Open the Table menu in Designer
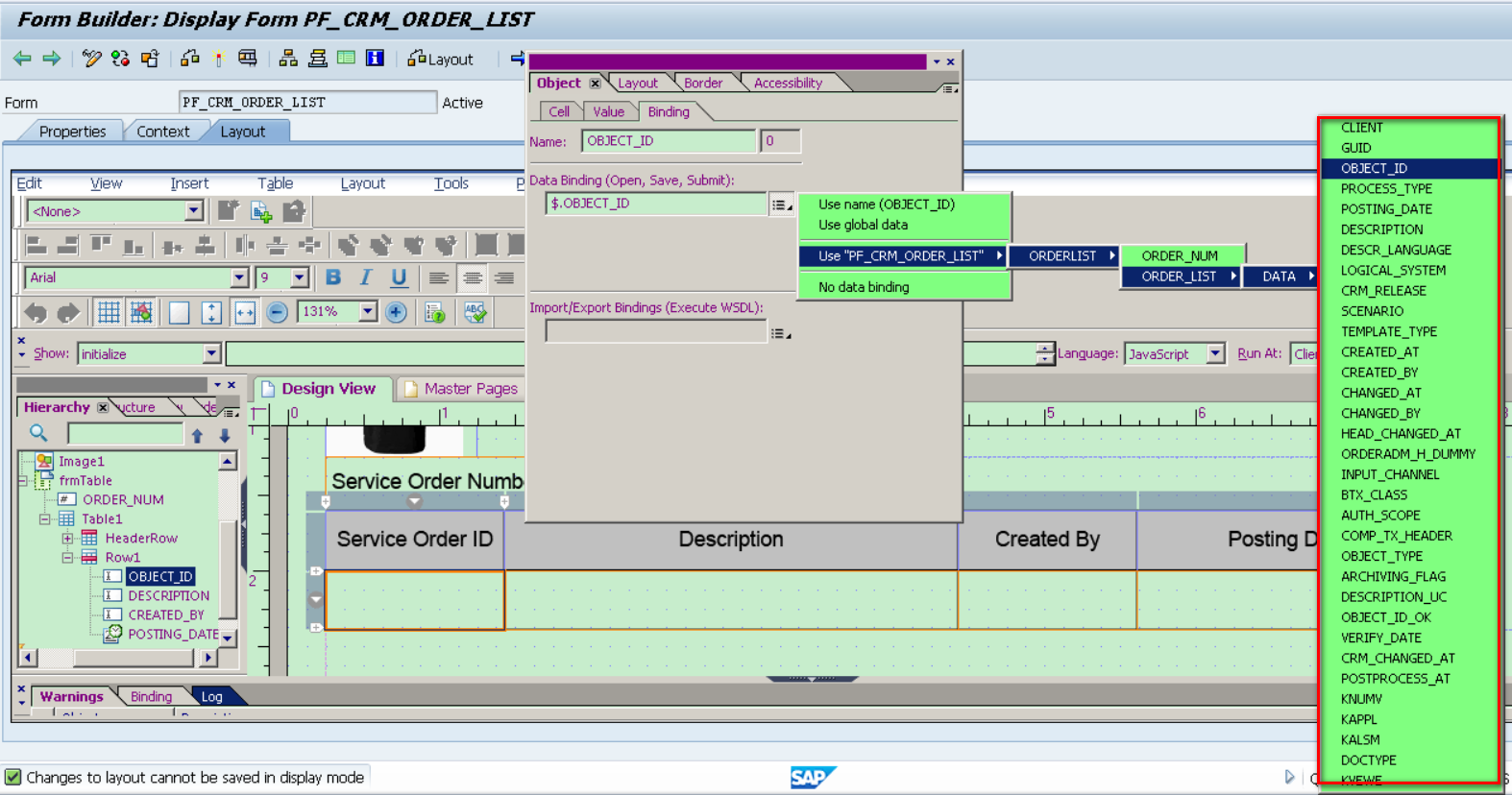1512x795 pixels. pos(275,183)
